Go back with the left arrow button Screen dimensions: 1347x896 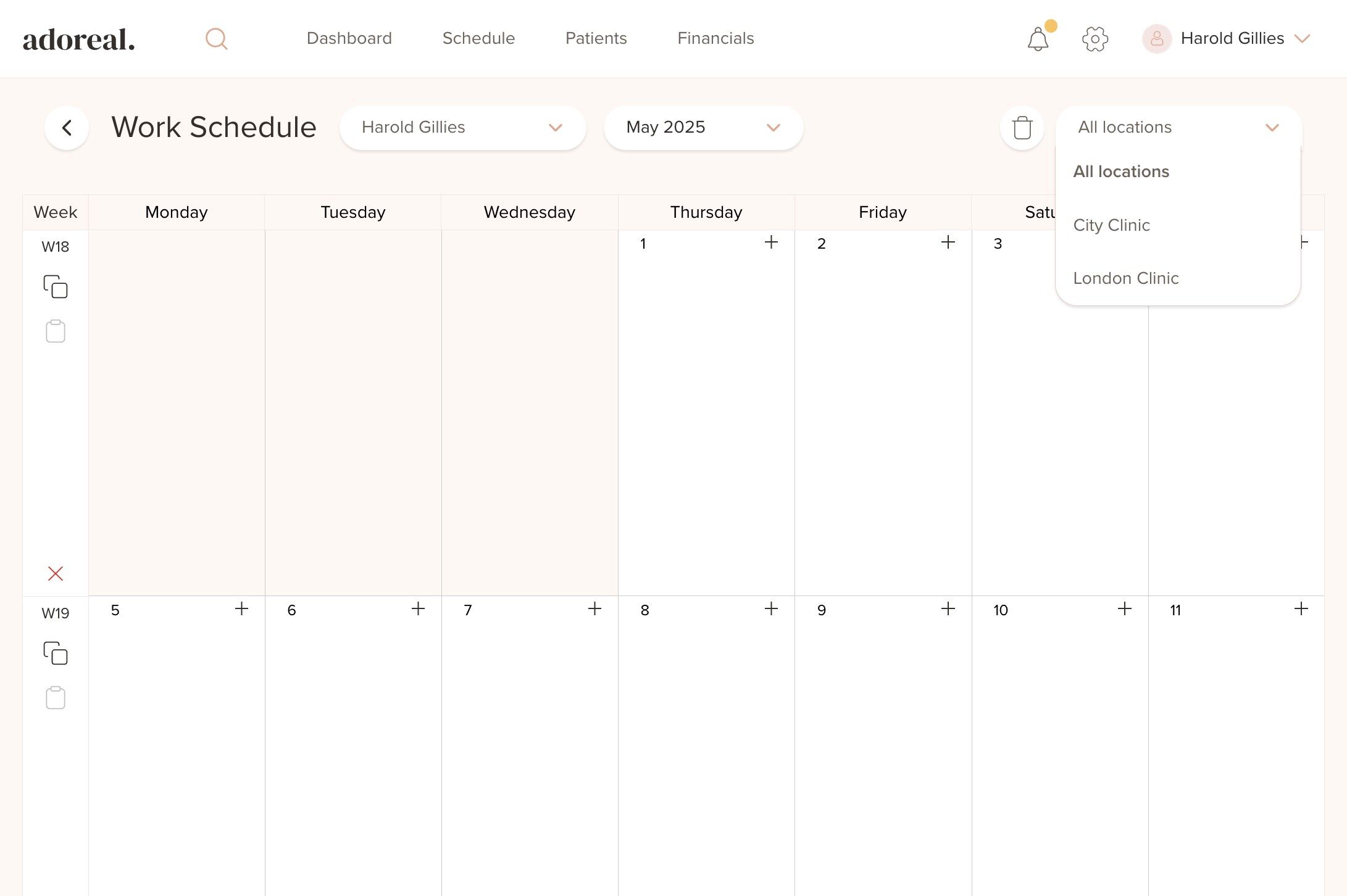tap(67, 128)
